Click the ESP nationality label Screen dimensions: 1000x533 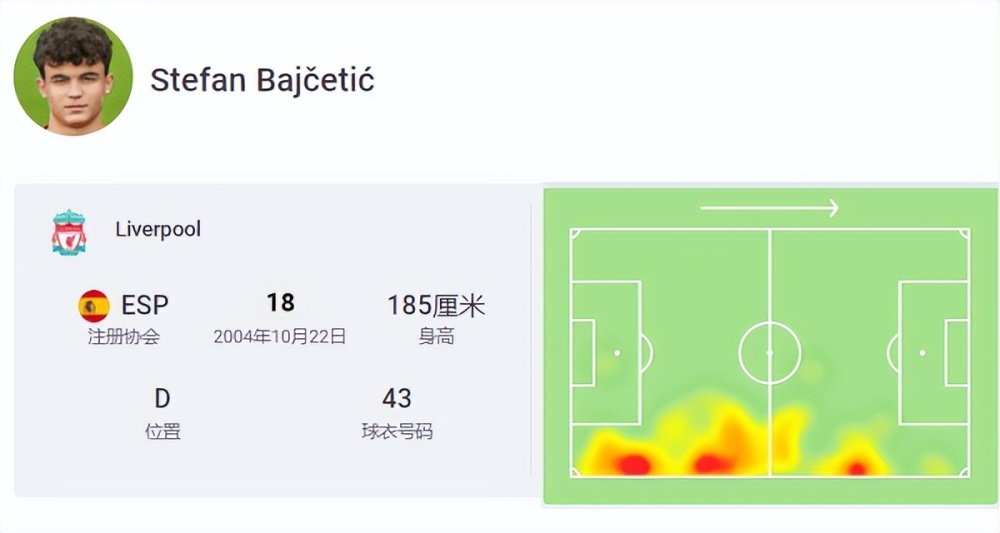click(145, 305)
